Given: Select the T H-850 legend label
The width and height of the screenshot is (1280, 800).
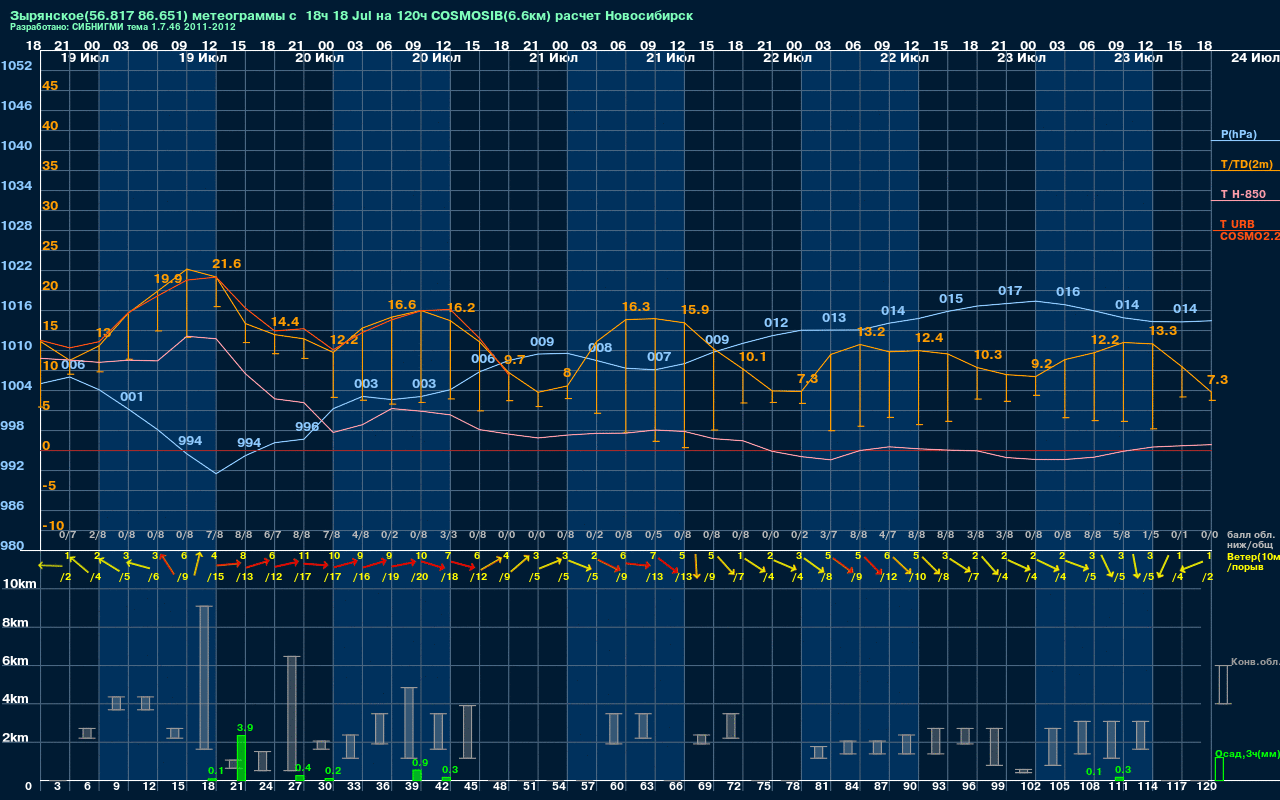Looking at the screenshot, I should click(1243, 194).
